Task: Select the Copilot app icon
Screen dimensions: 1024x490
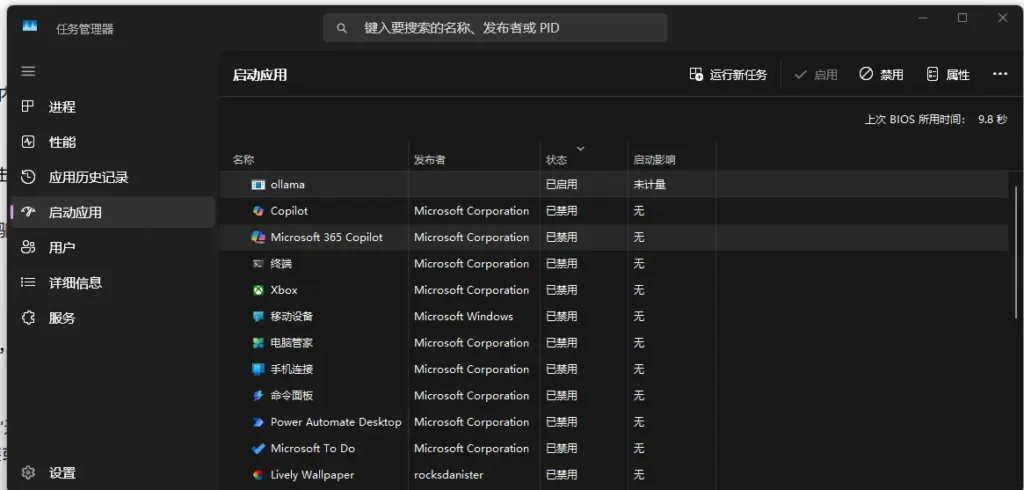Action: [x=259, y=211]
